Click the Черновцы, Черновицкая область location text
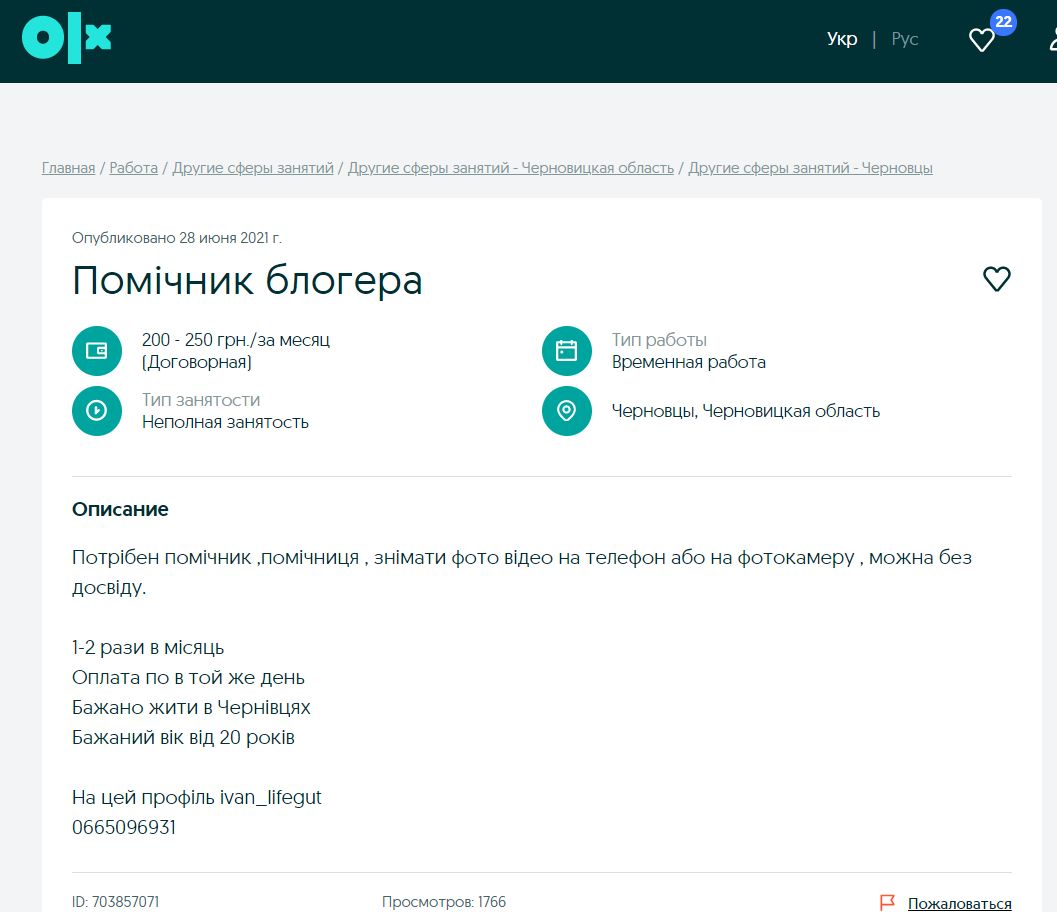 746,411
